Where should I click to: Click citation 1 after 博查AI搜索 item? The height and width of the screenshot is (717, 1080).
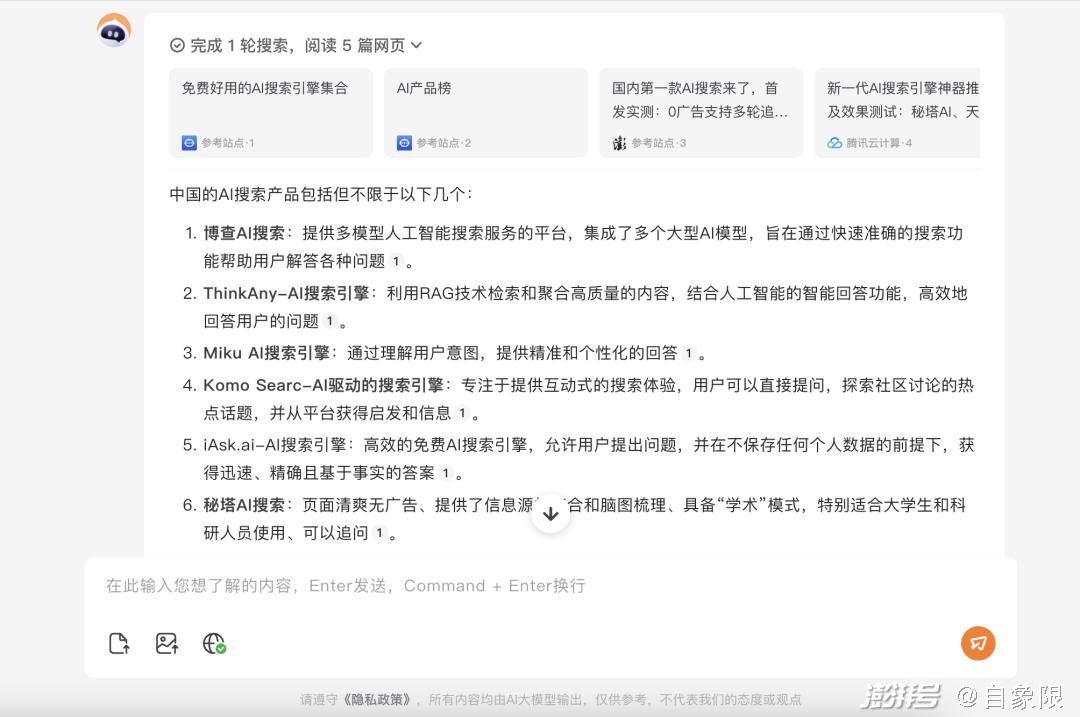pyautogui.click(x=395, y=261)
